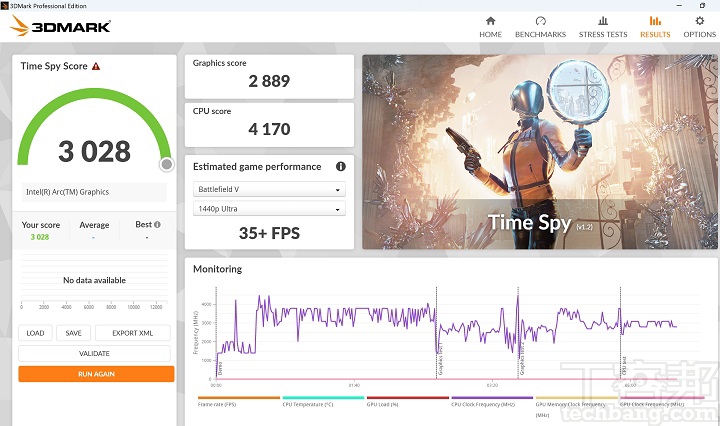Toggle CPU Clock Frequency legend entry

(492, 402)
